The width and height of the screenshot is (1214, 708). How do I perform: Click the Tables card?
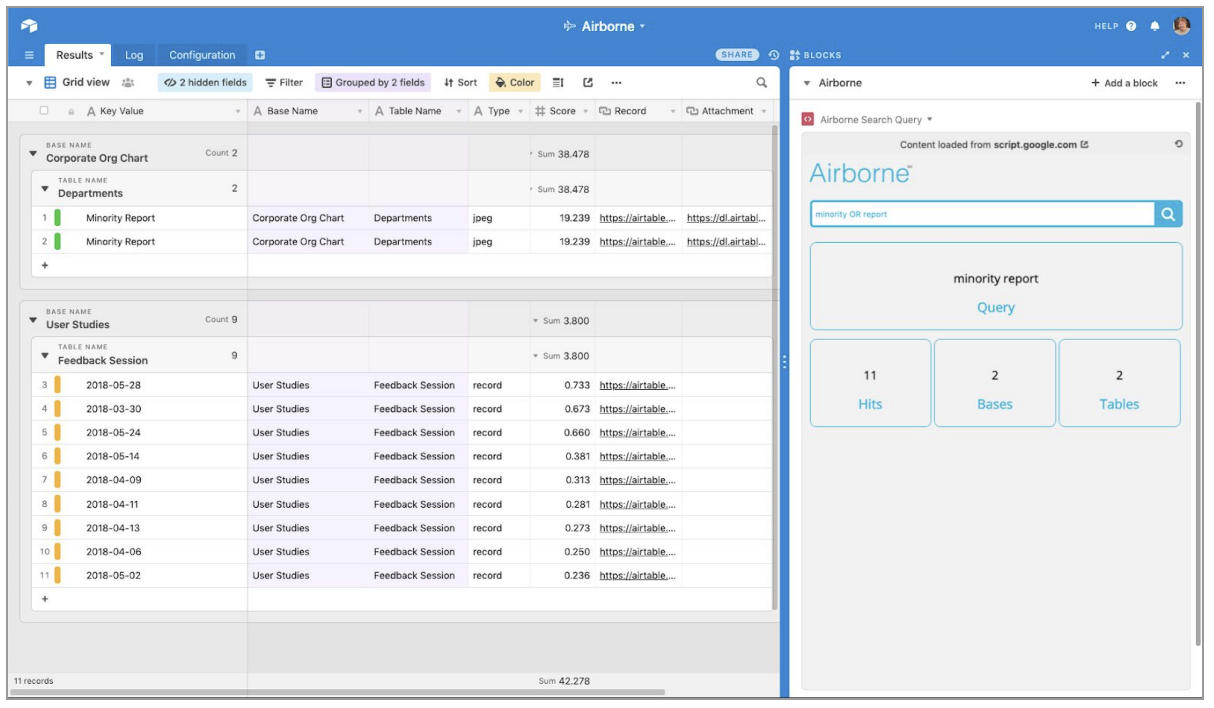[x=1119, y=383]
